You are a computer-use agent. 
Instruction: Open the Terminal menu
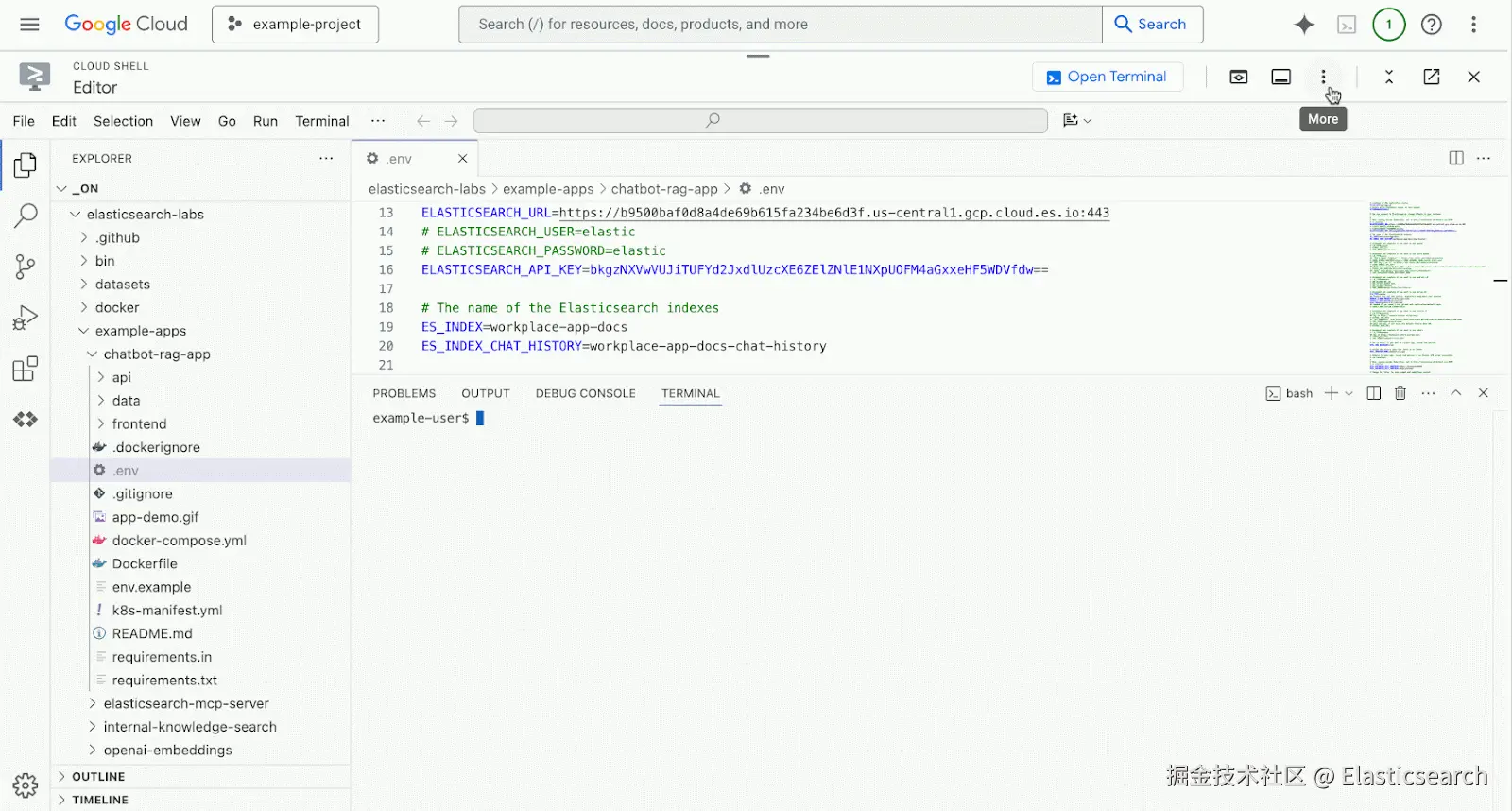point(321,121)
